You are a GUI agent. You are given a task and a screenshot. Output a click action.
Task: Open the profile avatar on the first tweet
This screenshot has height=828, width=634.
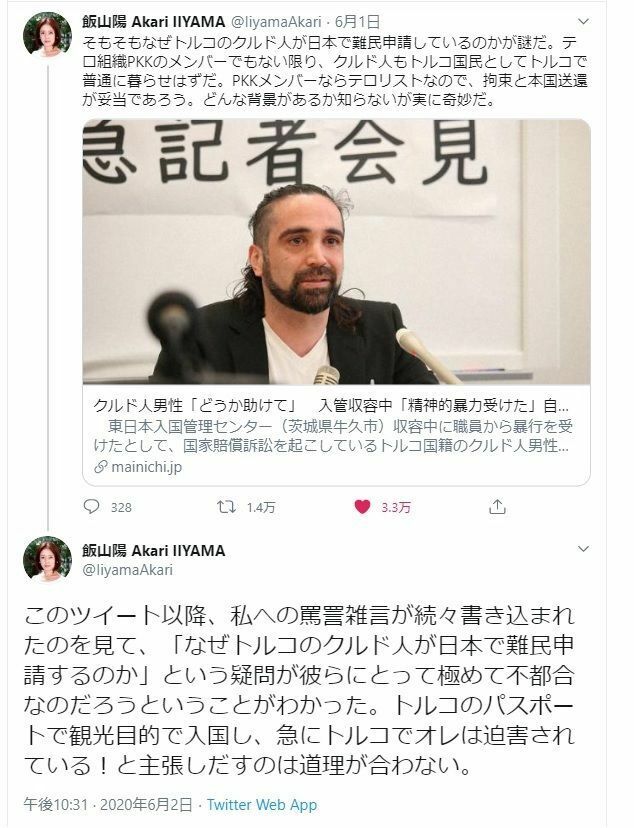[x=48, y=34]
